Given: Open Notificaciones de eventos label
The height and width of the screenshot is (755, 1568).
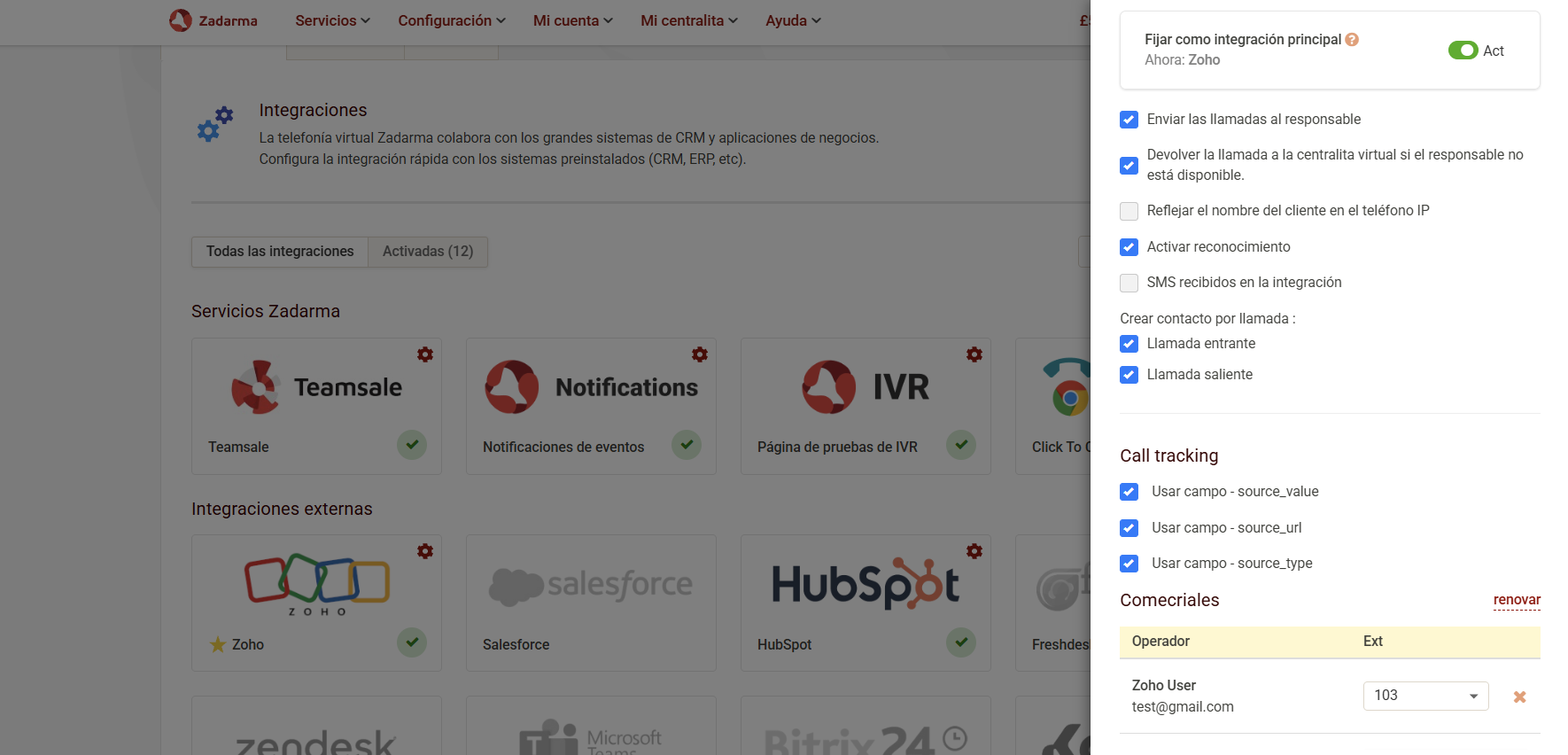Looking at the screenshot, I should tap(563, 448).
